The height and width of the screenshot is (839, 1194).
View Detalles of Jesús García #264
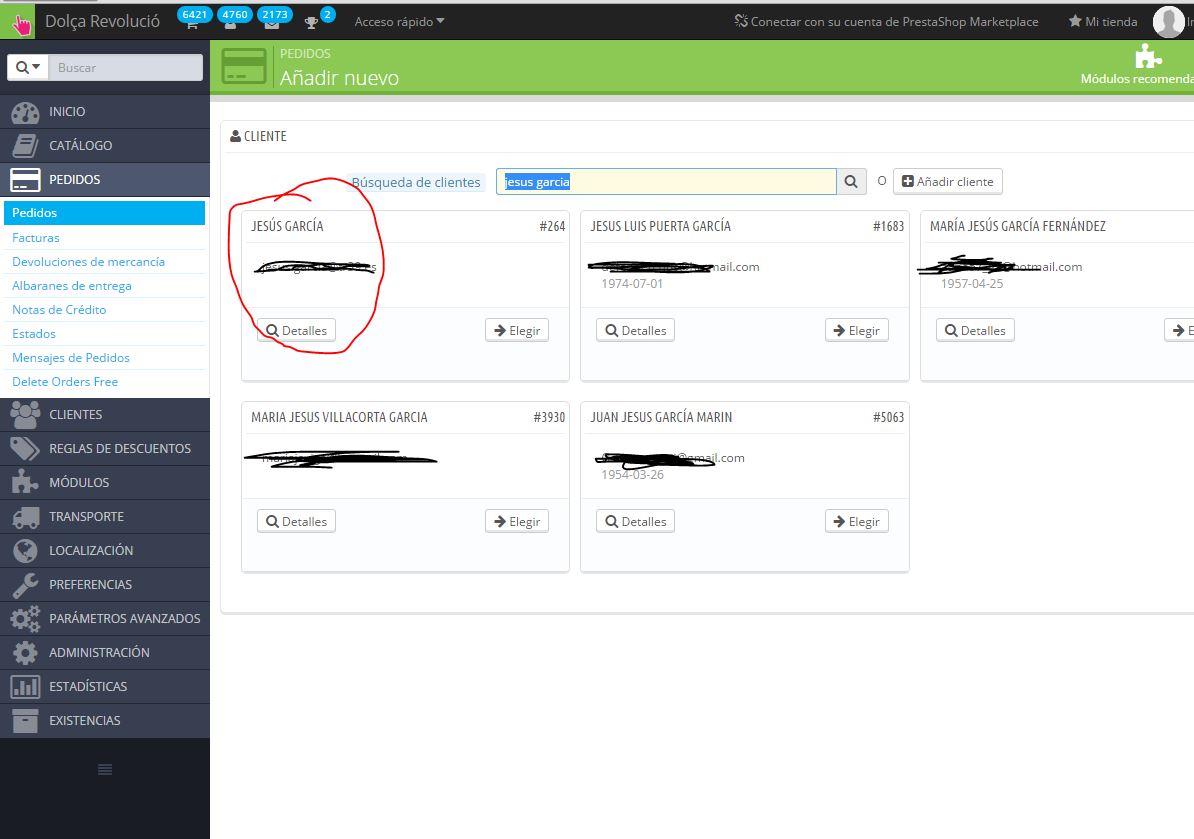(296, 330)
